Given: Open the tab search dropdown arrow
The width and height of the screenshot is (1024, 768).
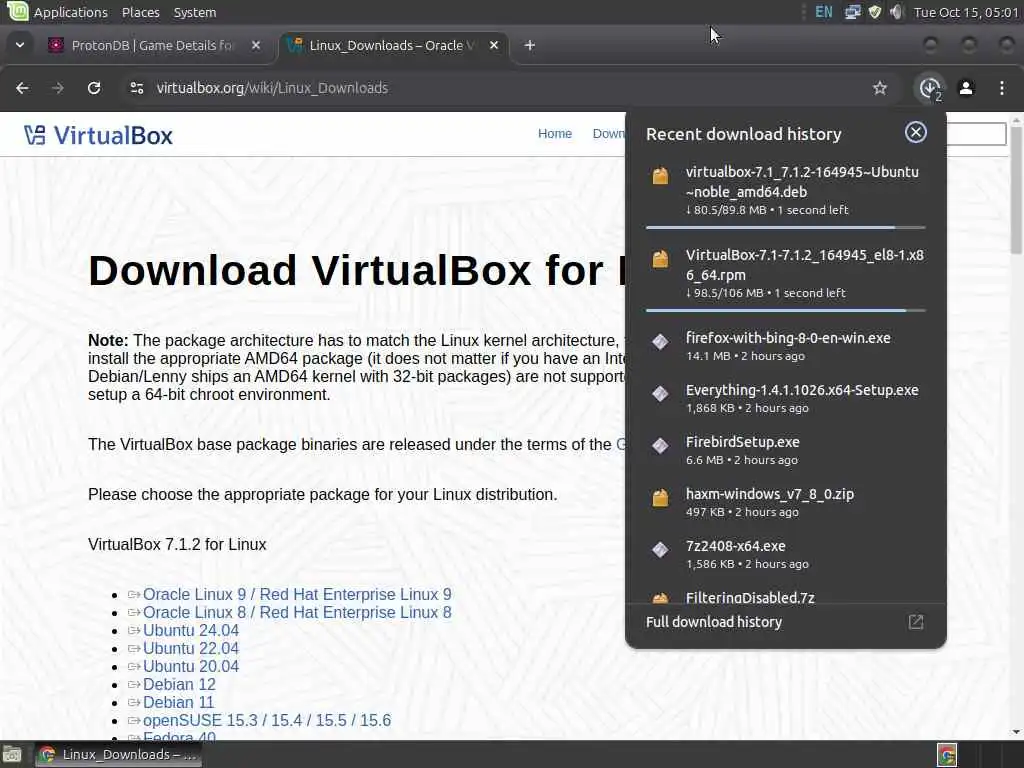Looking at the screenshot, I should point(20,45).
